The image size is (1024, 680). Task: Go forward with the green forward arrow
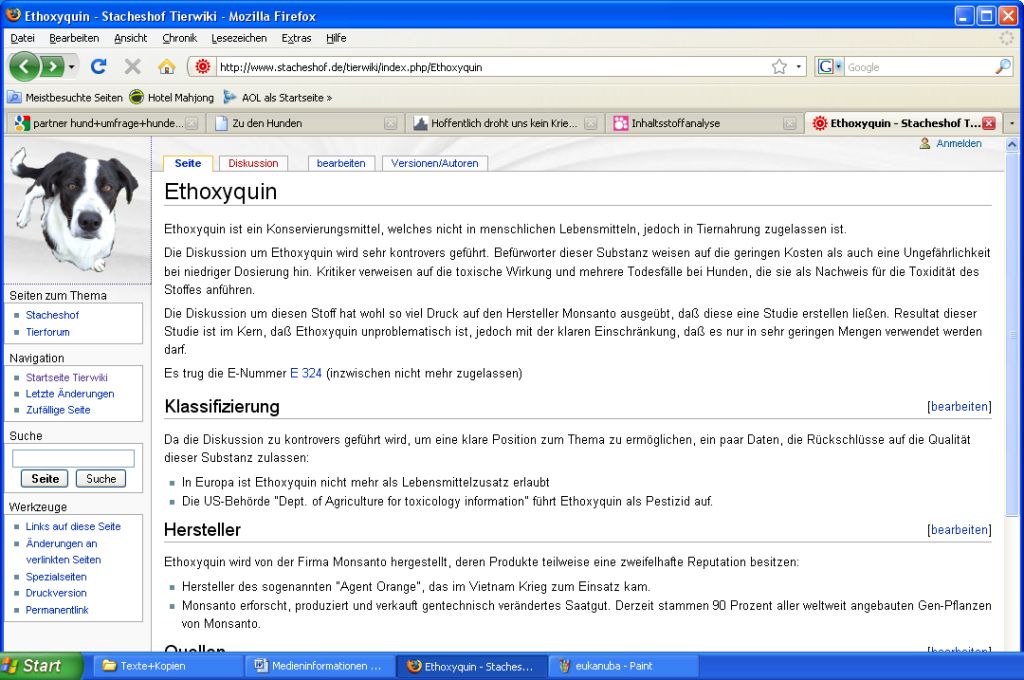52,67
